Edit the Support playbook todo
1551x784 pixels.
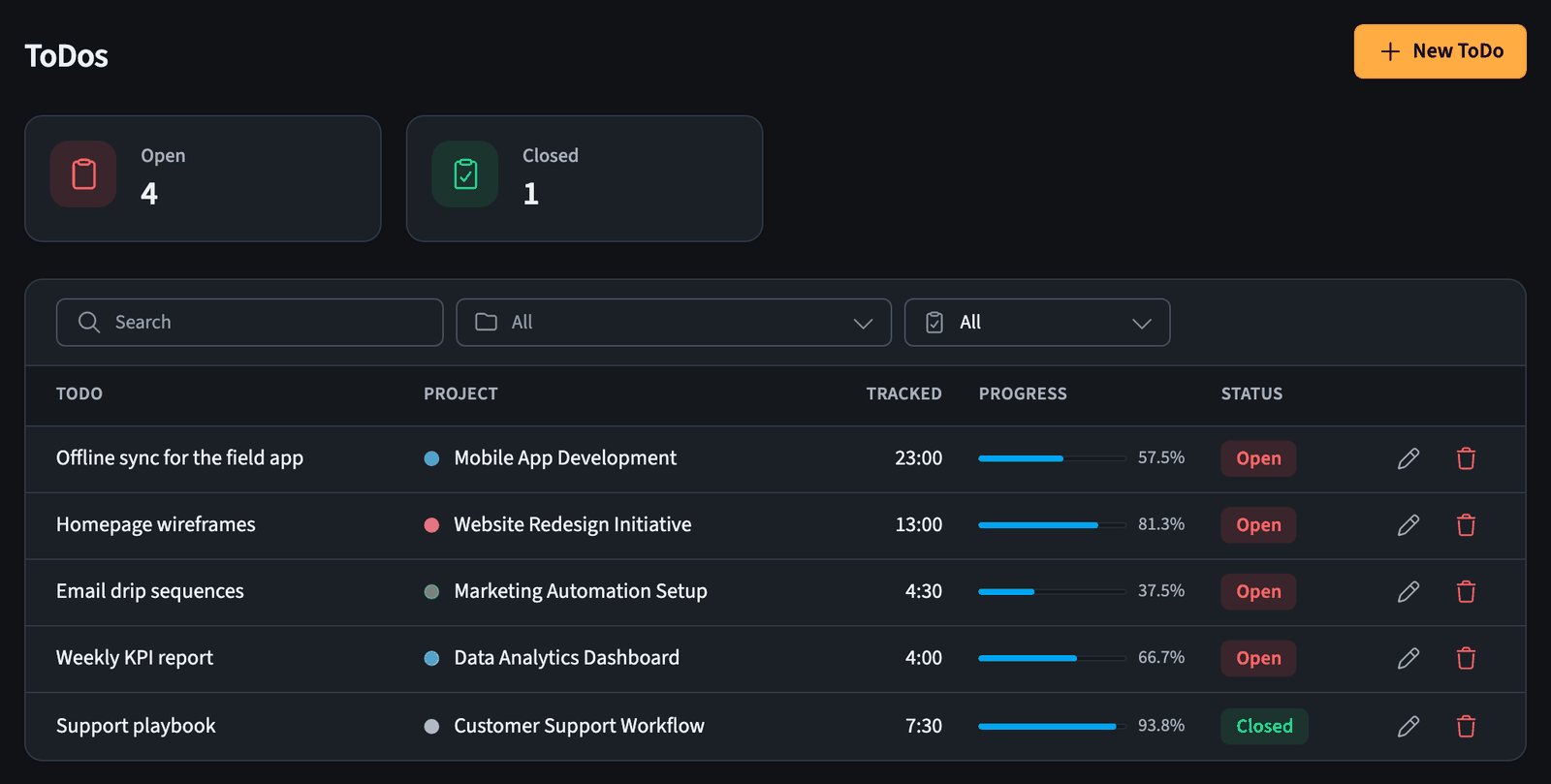[1409, 727]
